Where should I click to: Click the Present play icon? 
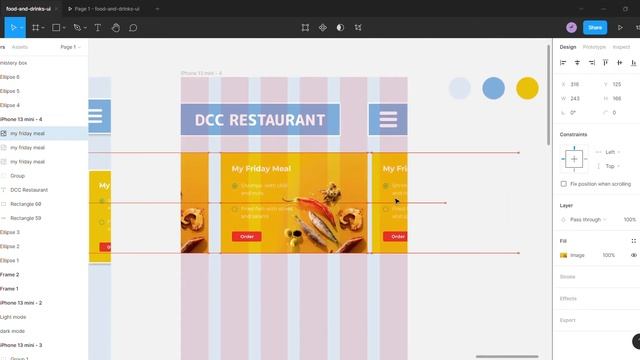620,27
